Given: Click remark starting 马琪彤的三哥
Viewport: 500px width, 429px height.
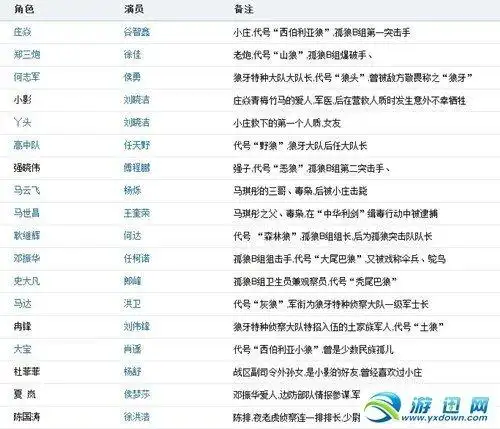Looking at the screenshot, I should click(x=300, y=191).
